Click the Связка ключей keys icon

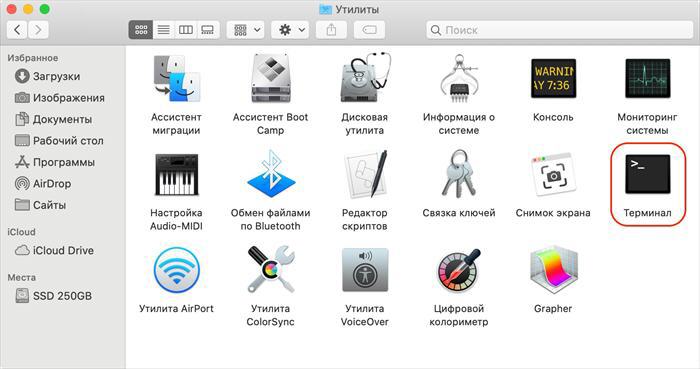(459, 174)
